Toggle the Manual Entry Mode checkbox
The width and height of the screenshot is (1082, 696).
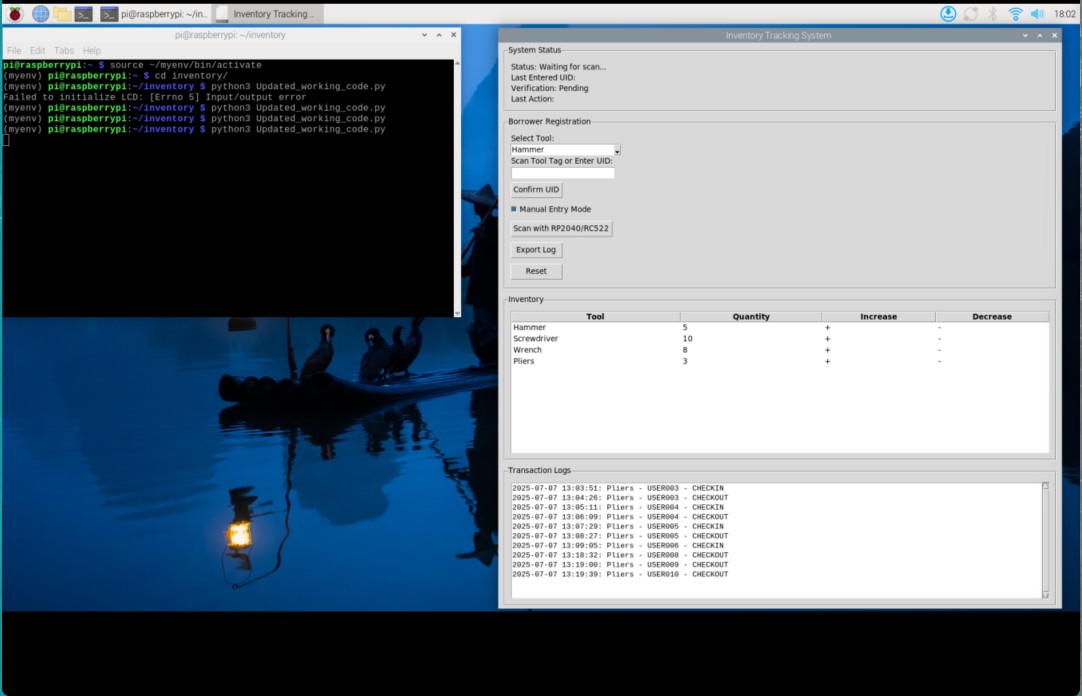(x=513, y=209)
